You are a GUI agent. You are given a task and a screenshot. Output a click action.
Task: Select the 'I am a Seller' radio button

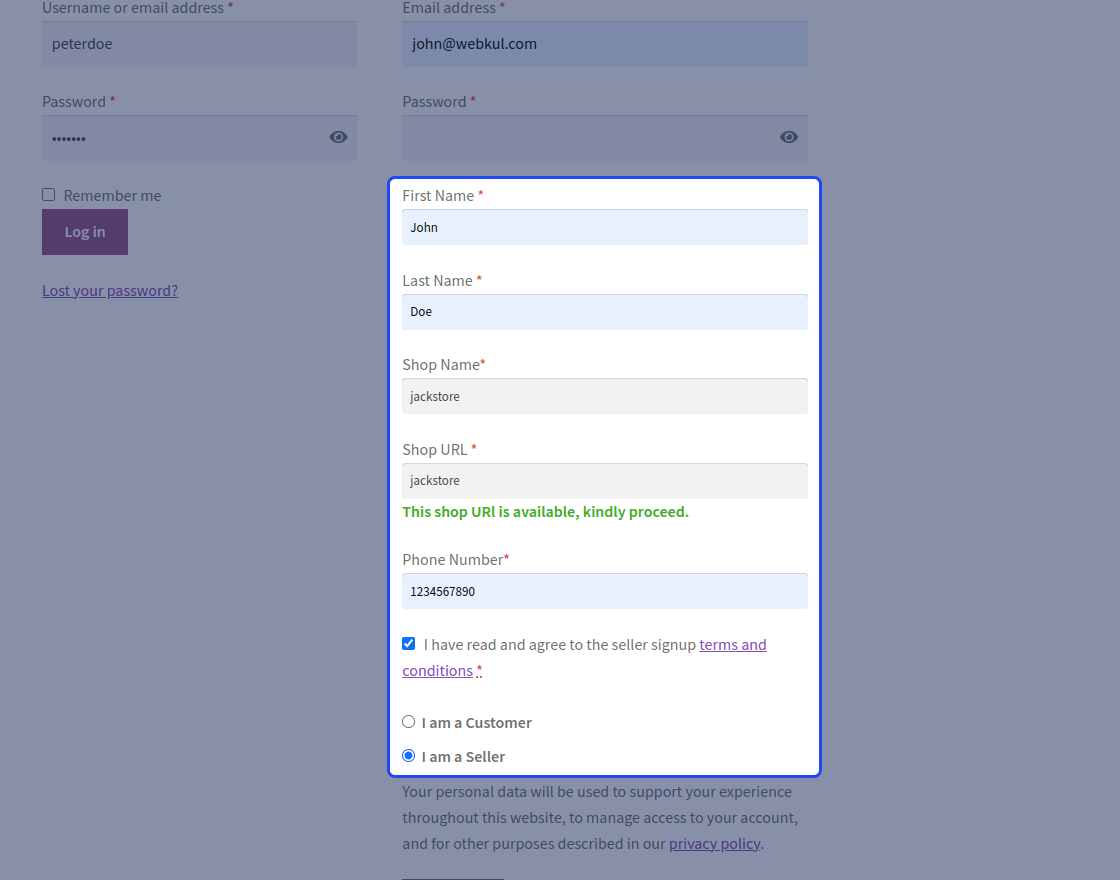point(408,755)
